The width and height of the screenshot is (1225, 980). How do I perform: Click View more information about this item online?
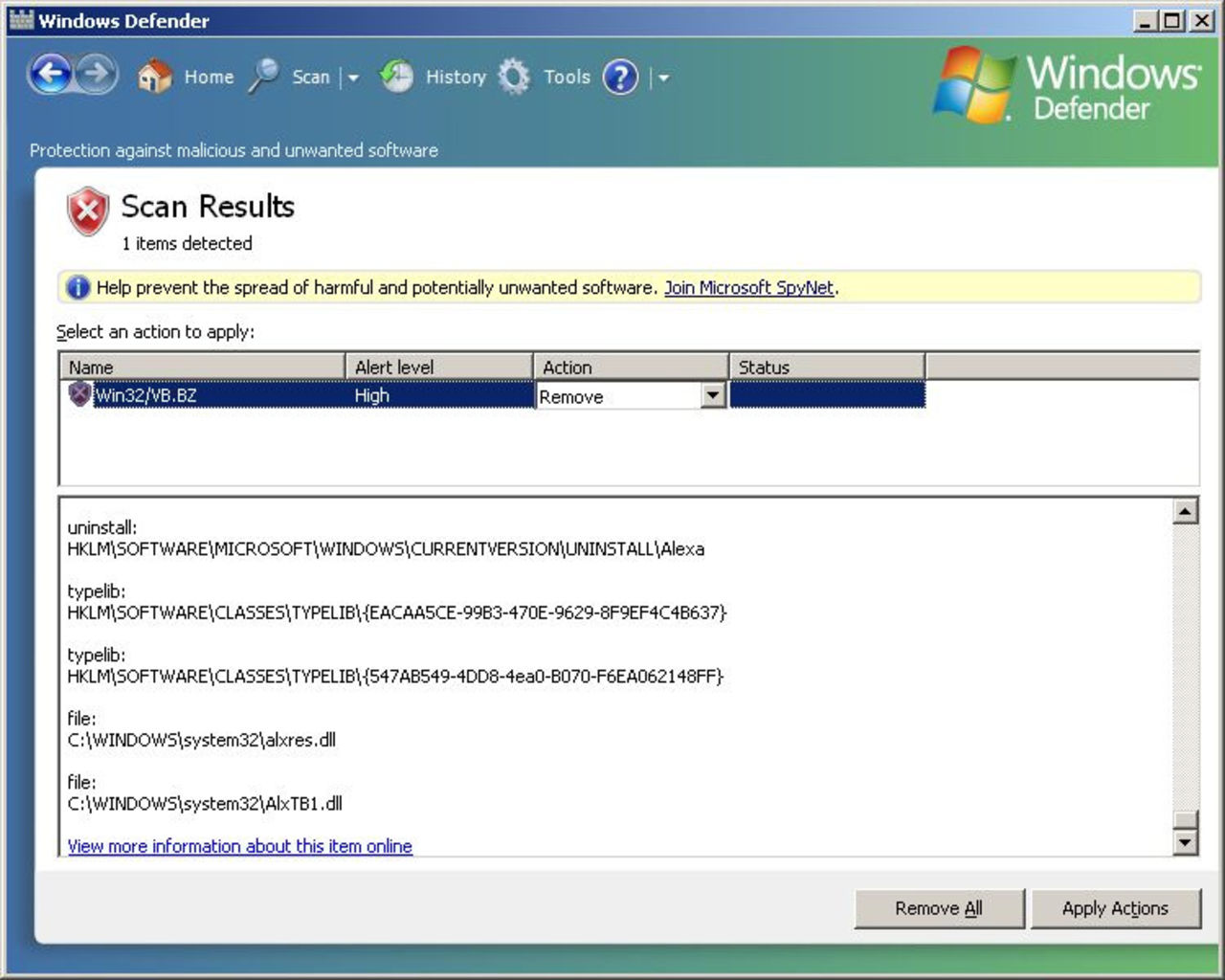pos(239,846)
